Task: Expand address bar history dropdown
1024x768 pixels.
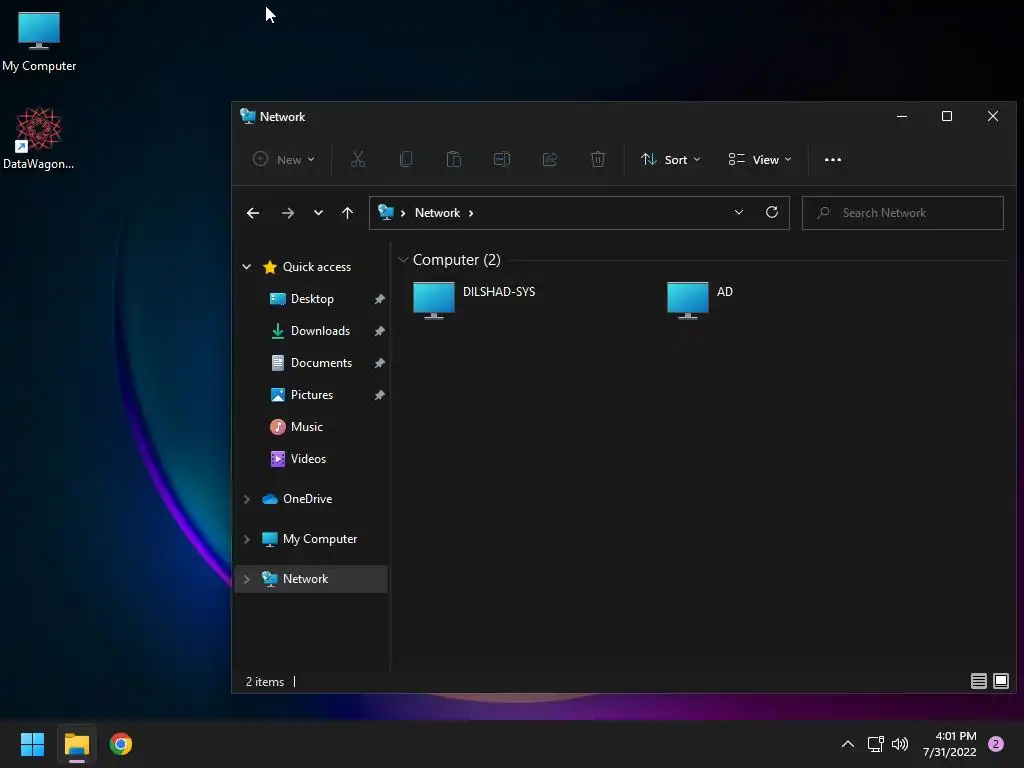Action: tap(739, 212)
